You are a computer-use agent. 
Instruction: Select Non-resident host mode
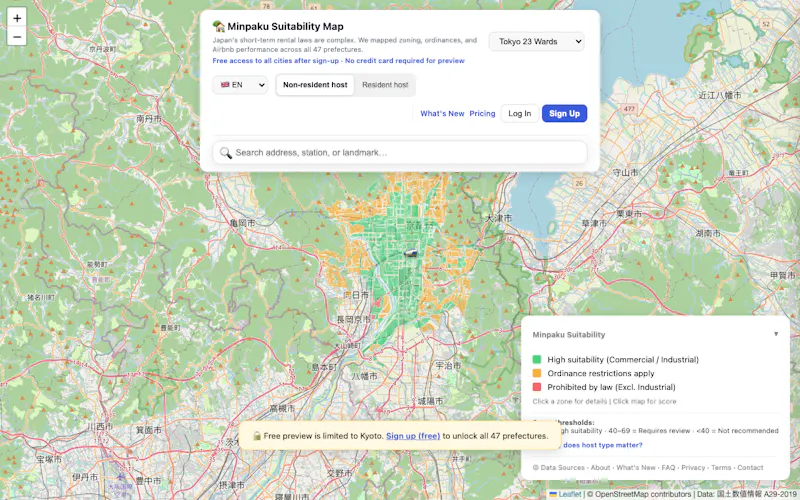click(x=315, y=85)
